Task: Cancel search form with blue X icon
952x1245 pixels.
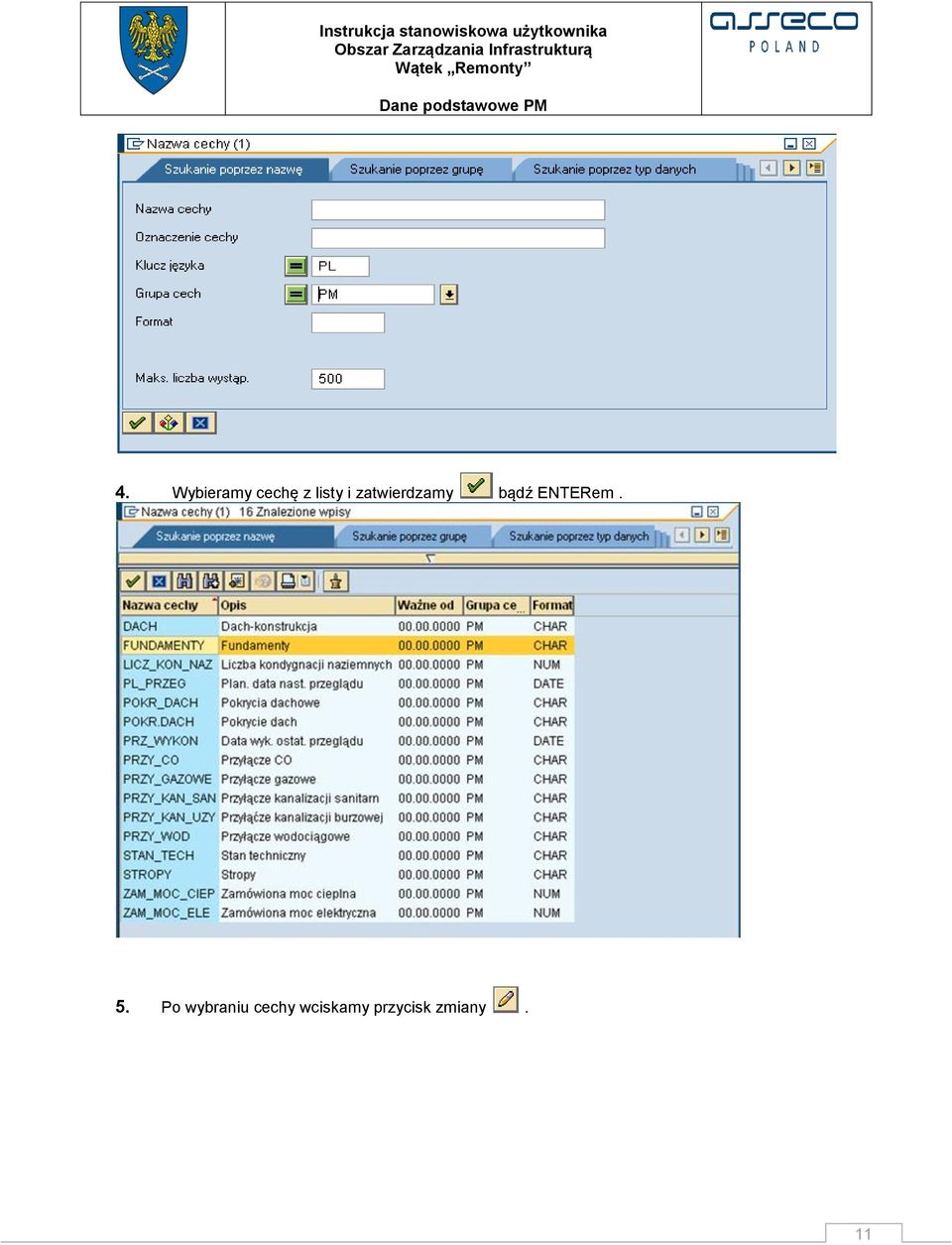Action: point(200,424)
